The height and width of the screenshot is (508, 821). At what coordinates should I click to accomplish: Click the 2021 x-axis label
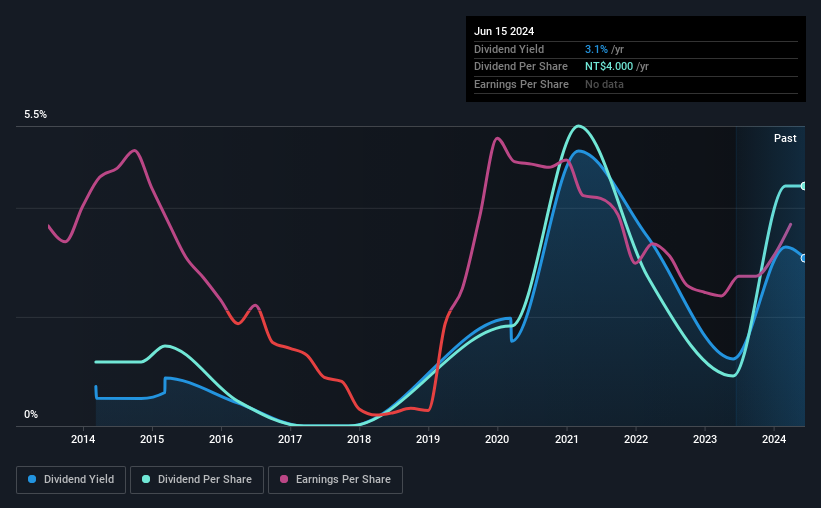click(x=567, y=439)
